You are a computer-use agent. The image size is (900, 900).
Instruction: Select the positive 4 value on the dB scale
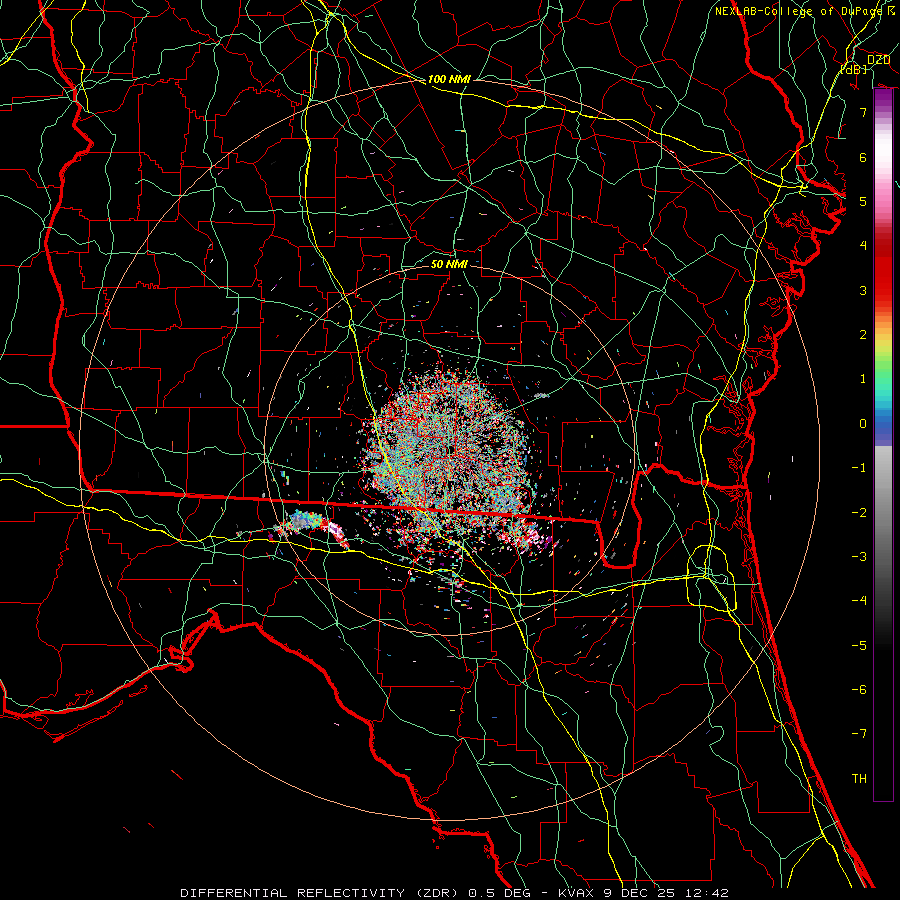point(863,246)
